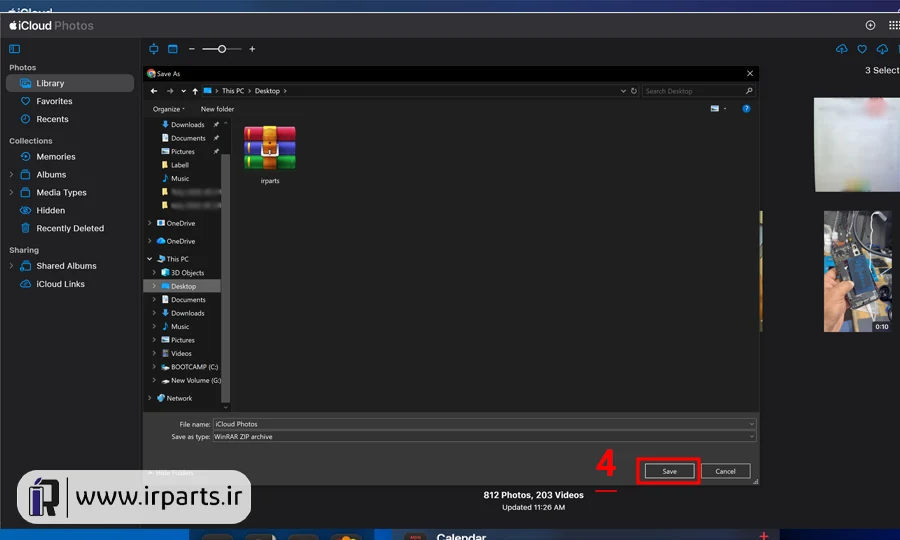Open the iCloud apps grid launcher
The width and height of the screenshot is (900, 540).
(x=894, y=25)
